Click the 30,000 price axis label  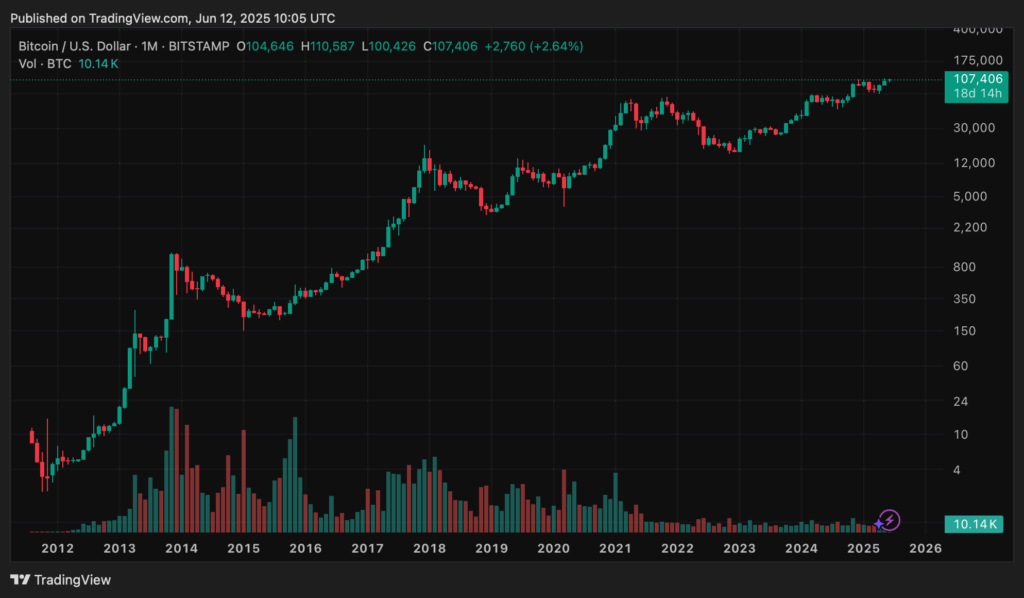[974, 127]
